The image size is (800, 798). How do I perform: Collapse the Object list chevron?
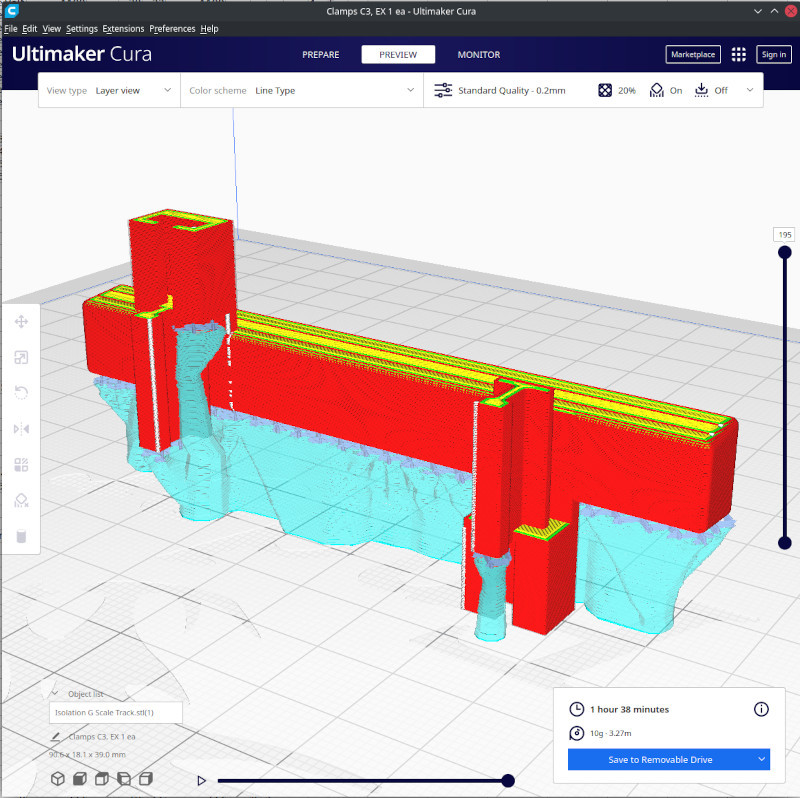[x=55, y=694]
